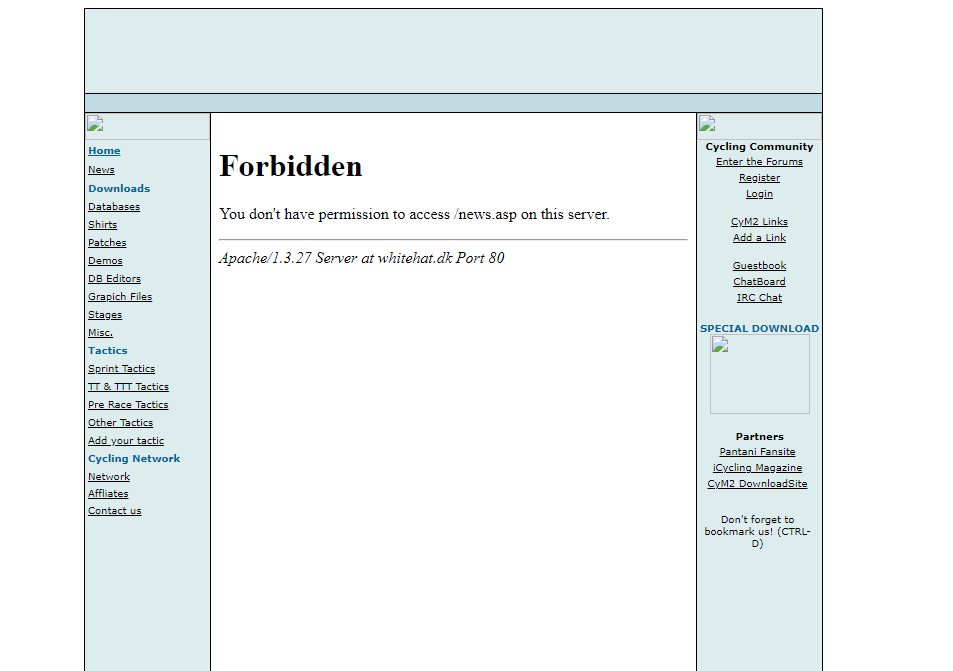Viewport: 953px width, 671px height.
Task: Click the Register link
Action: click(759, 178)
